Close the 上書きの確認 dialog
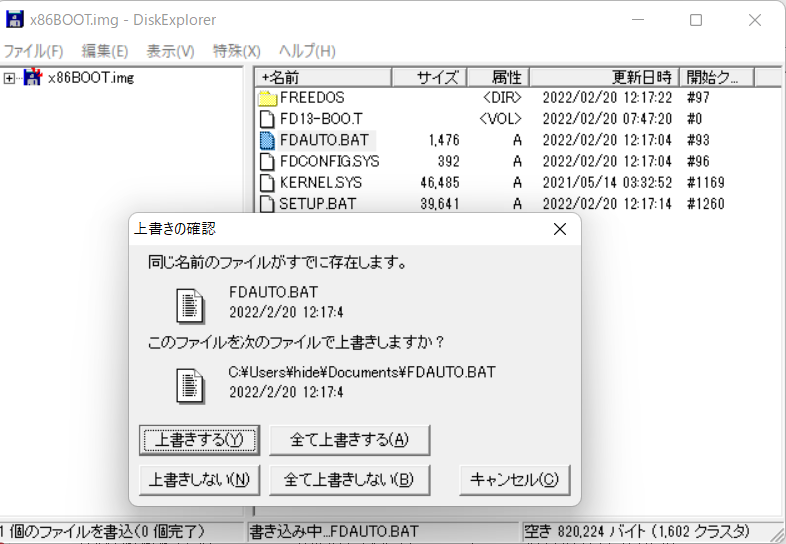The height and width of the screenshot is (544, 786). [x=559, y=229]
